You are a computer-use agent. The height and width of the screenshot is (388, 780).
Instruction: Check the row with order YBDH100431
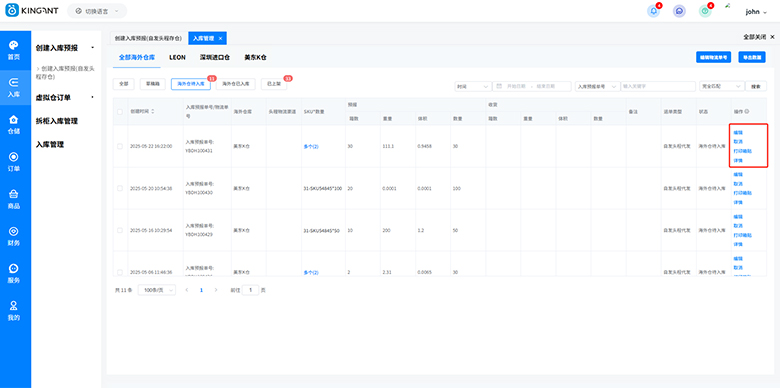120,146
